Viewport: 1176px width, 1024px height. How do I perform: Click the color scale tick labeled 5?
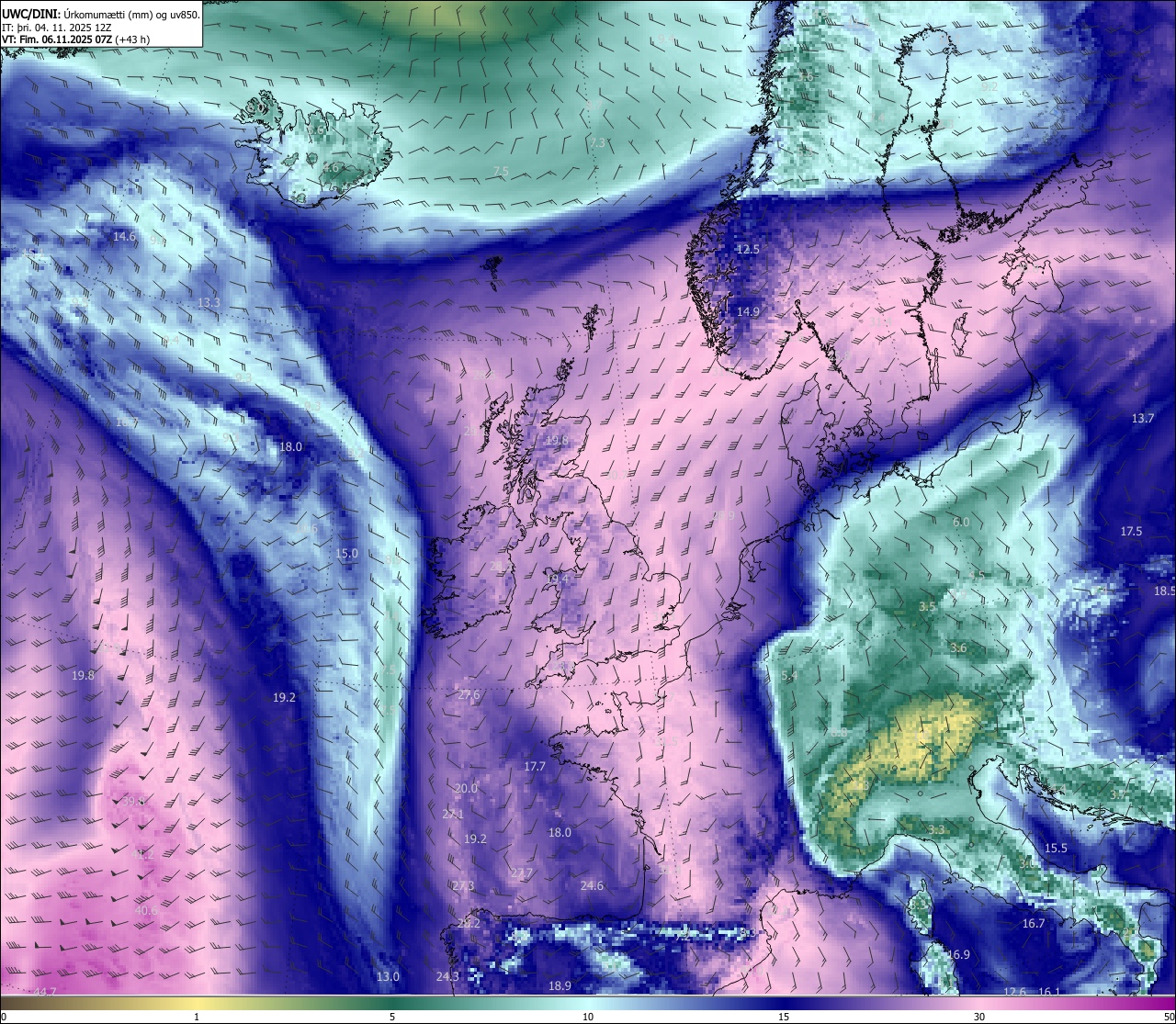[392, 1017]
